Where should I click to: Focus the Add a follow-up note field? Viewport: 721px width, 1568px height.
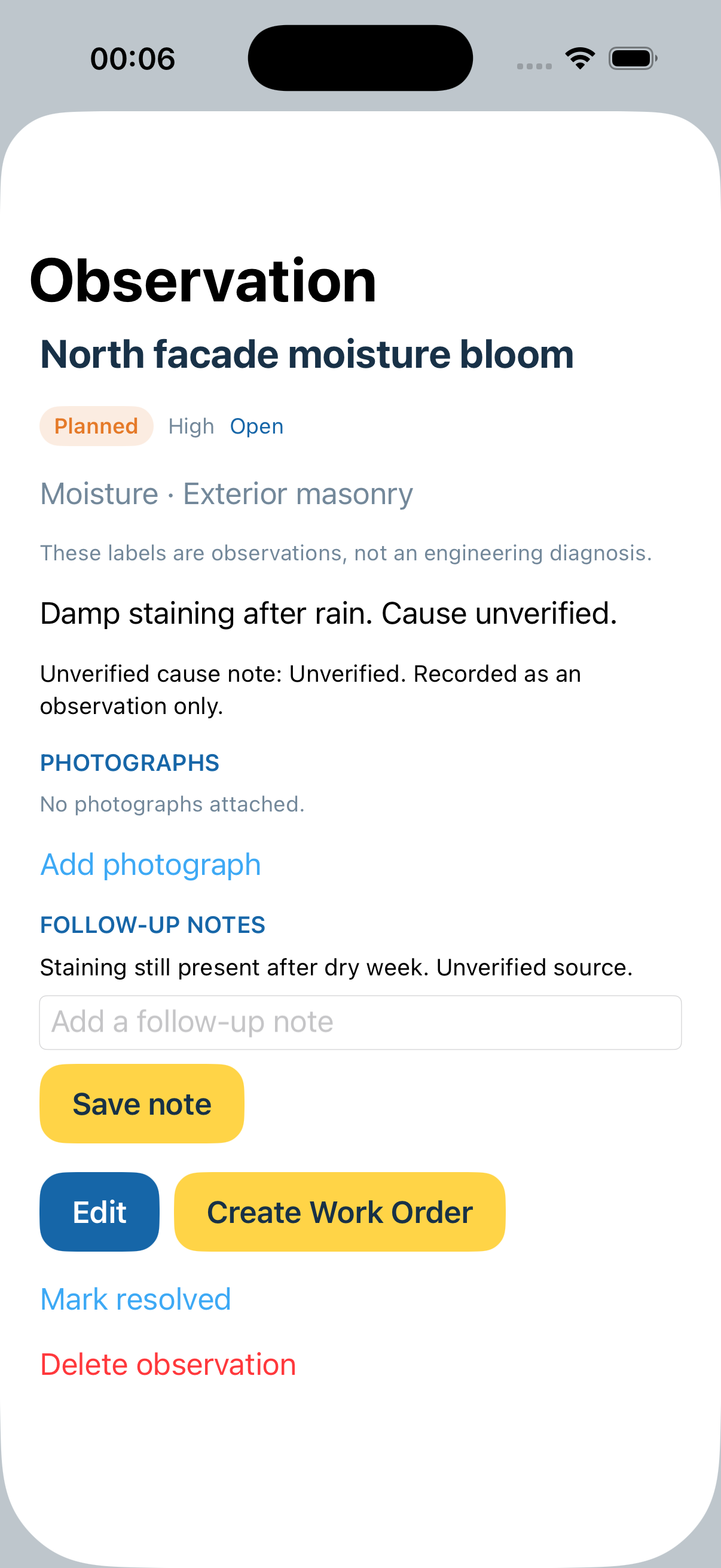[360, 1023]
